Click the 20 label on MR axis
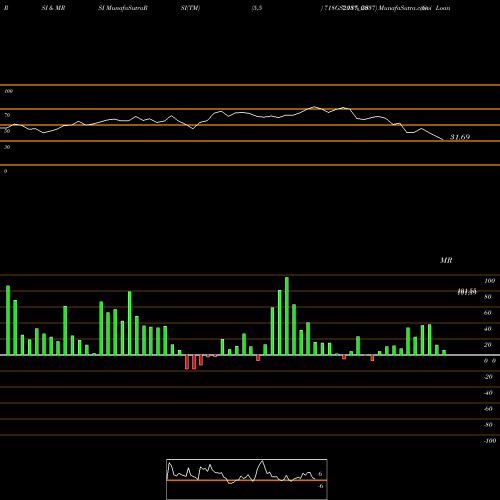The height and width of the screenshot is (500, 500). (x=488, y=345)
